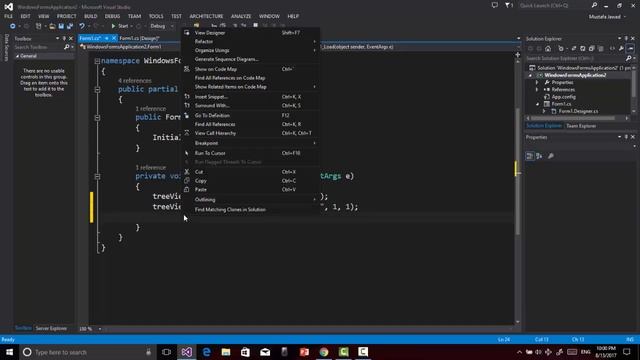
Task: Select Run To Cursor in context menu
Action: coord(251,153)
